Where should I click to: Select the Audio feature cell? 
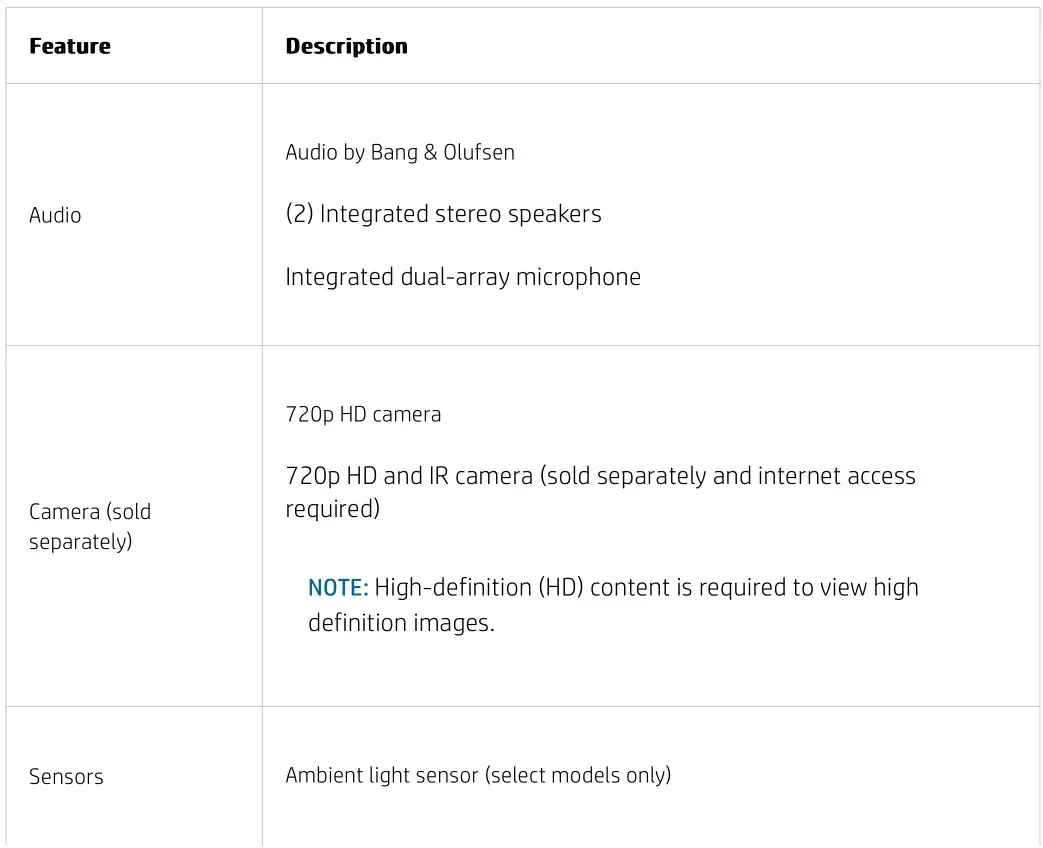[x=55, y=215]
